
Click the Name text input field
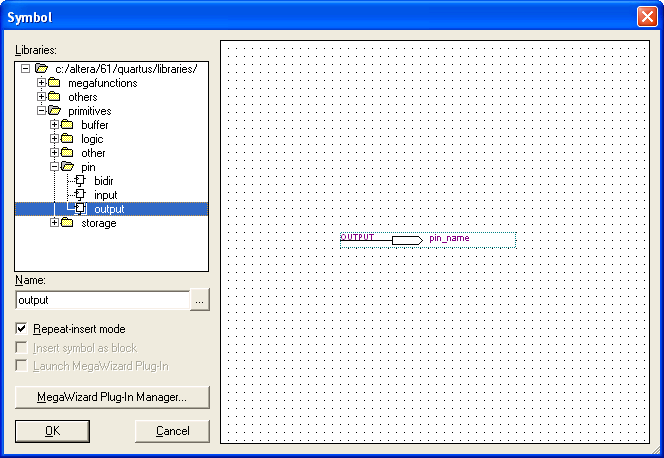pyautogui.click(x=102, y=300)
